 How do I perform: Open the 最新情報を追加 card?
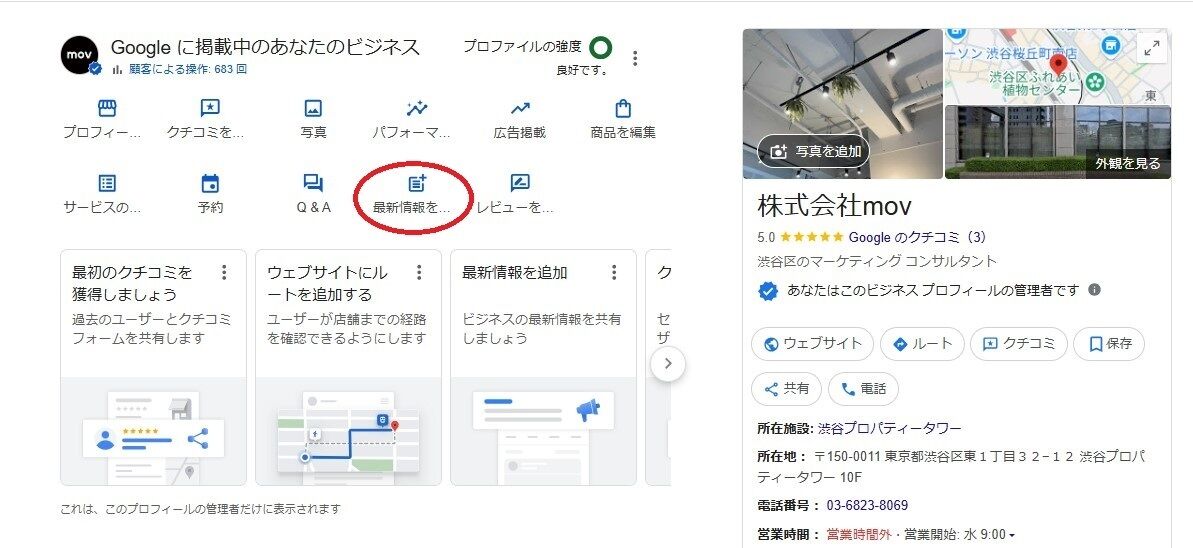pos(543,368)
